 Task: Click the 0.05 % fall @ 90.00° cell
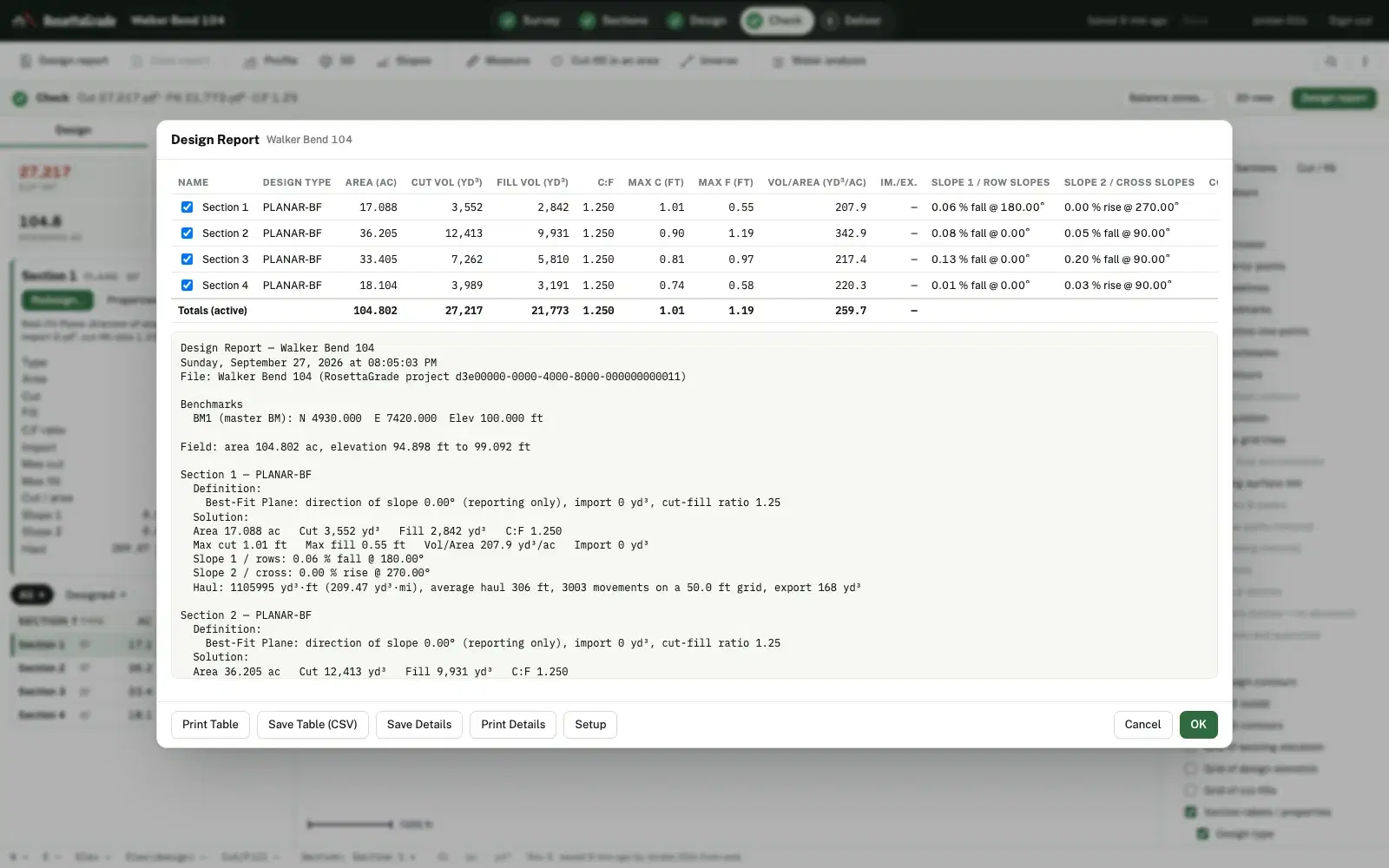[1116, 233]
